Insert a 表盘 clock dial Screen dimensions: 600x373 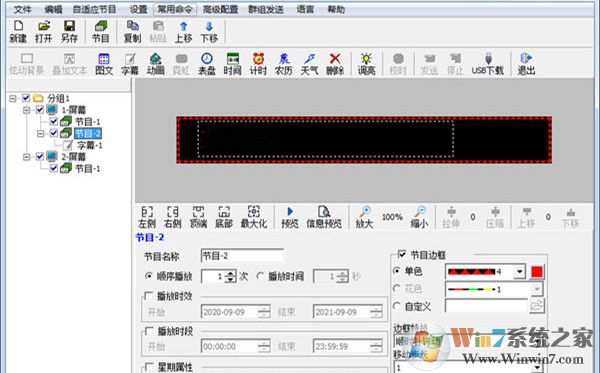(207, 64)
